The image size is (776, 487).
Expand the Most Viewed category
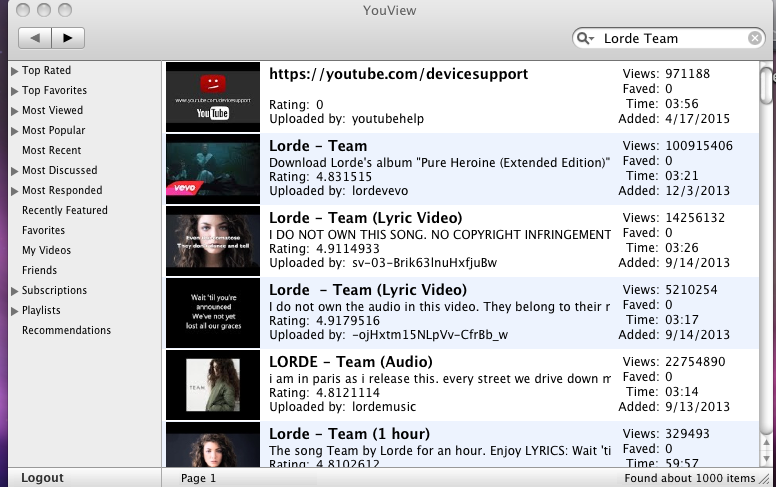click(x=14, y=111)
